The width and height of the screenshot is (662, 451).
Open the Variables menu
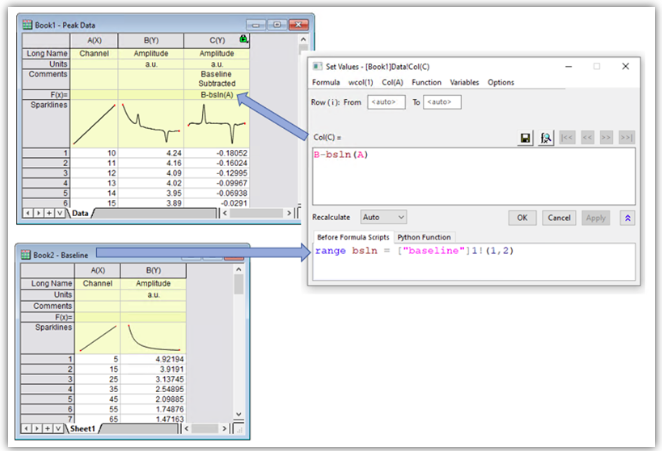click(464, 82)
